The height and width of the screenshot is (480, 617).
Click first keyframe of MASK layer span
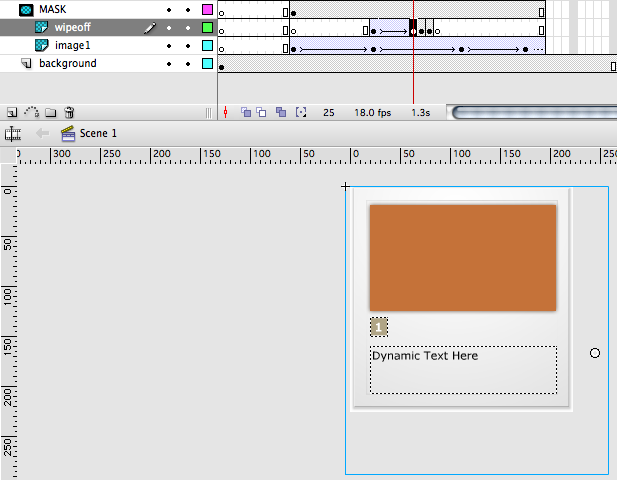pyautogui.click(x=294, y=13)
